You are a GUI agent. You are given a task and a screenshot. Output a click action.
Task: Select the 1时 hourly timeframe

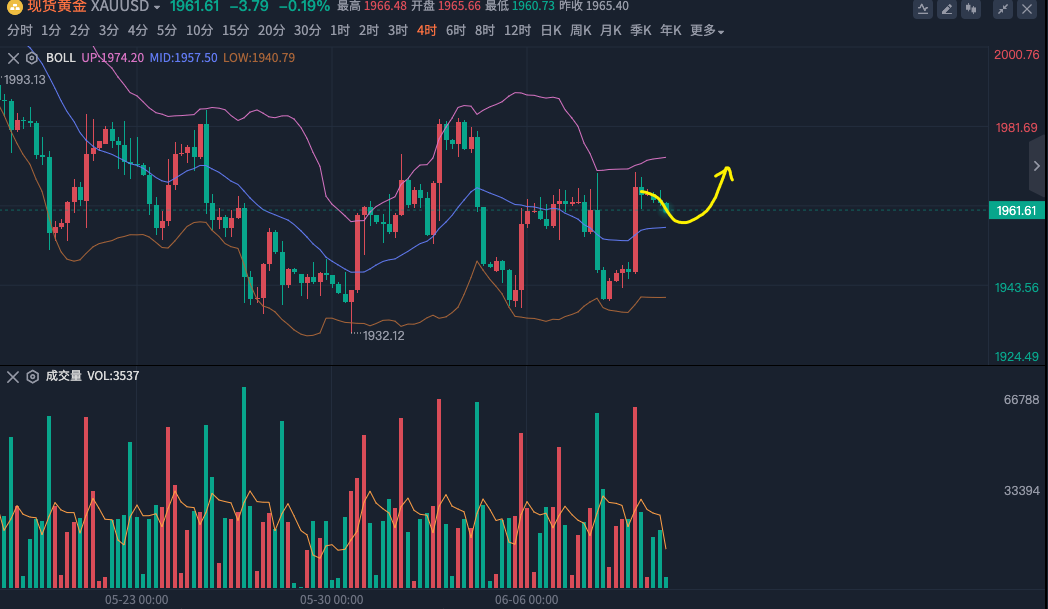[x=340, y=31]
